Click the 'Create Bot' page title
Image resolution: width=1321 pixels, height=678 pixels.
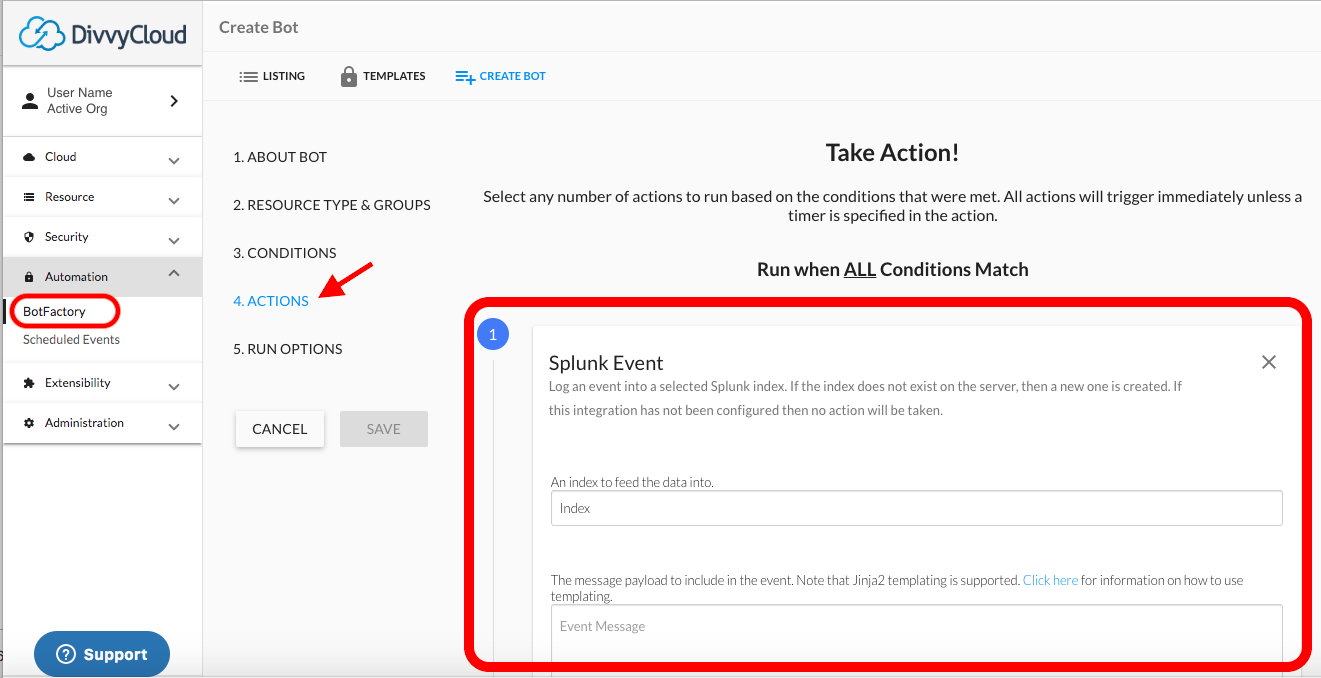click(x=259, y=27)
